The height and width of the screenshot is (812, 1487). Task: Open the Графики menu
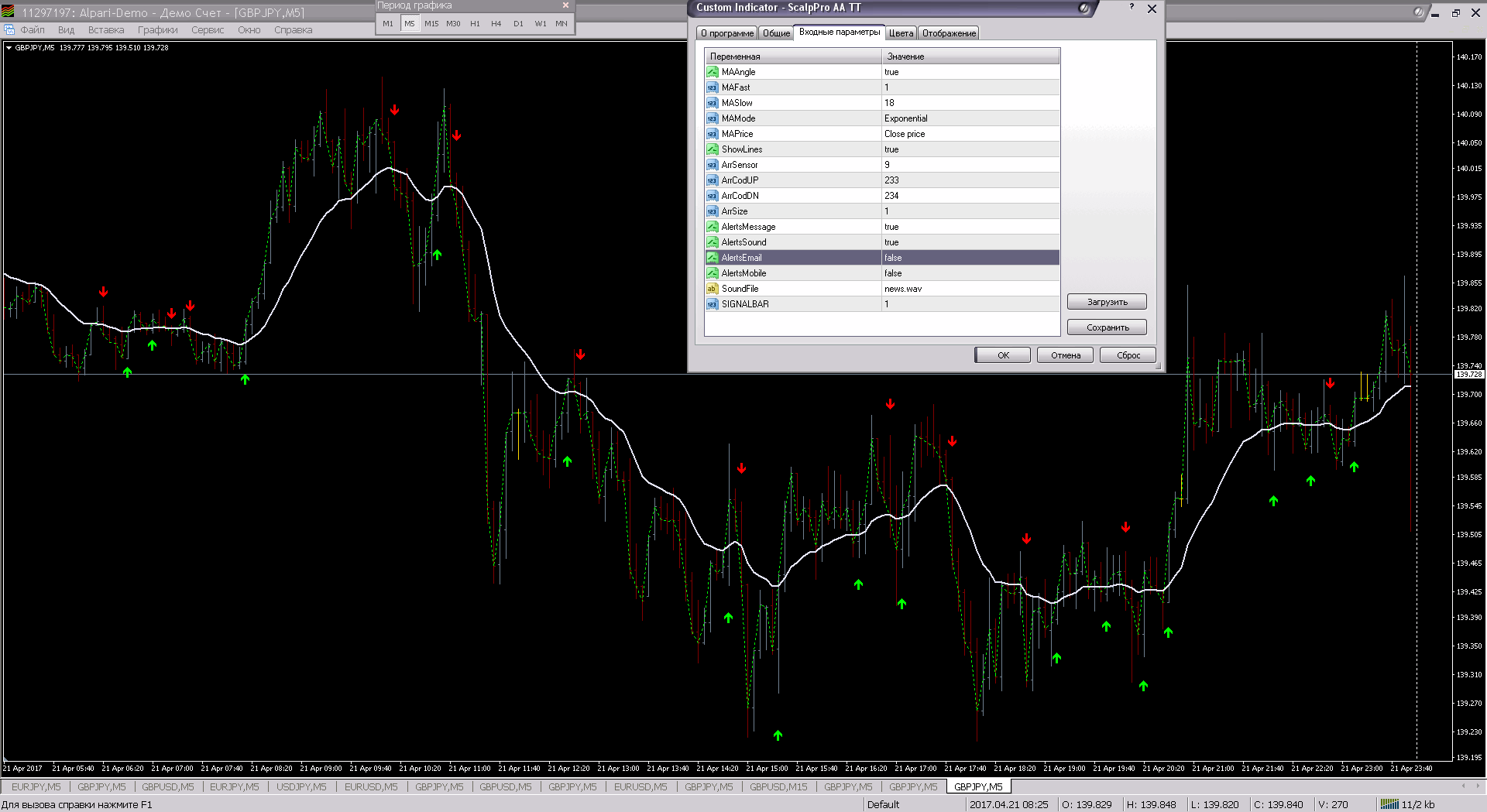(x=157, y=30)
